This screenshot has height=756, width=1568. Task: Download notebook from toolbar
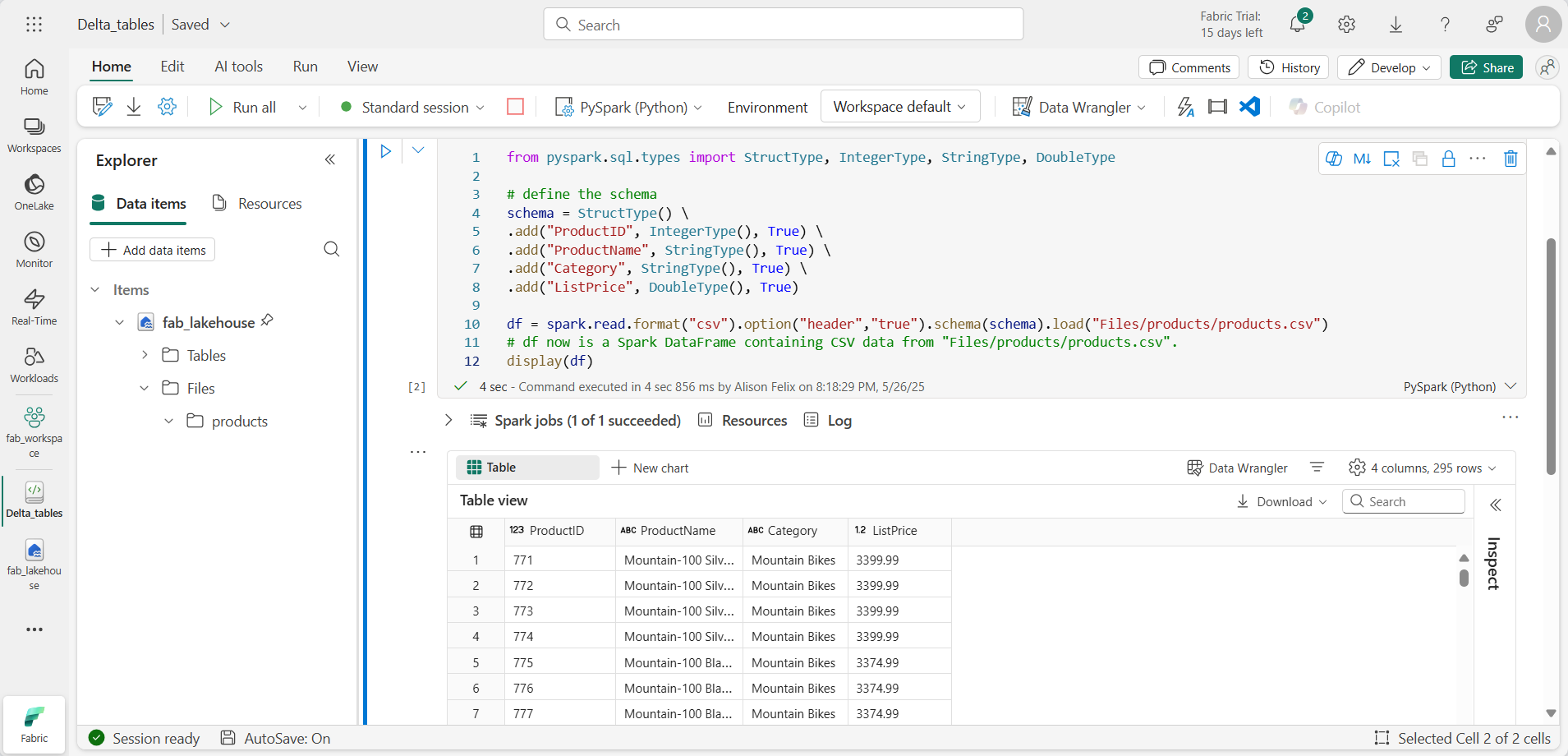coord(134,107)
